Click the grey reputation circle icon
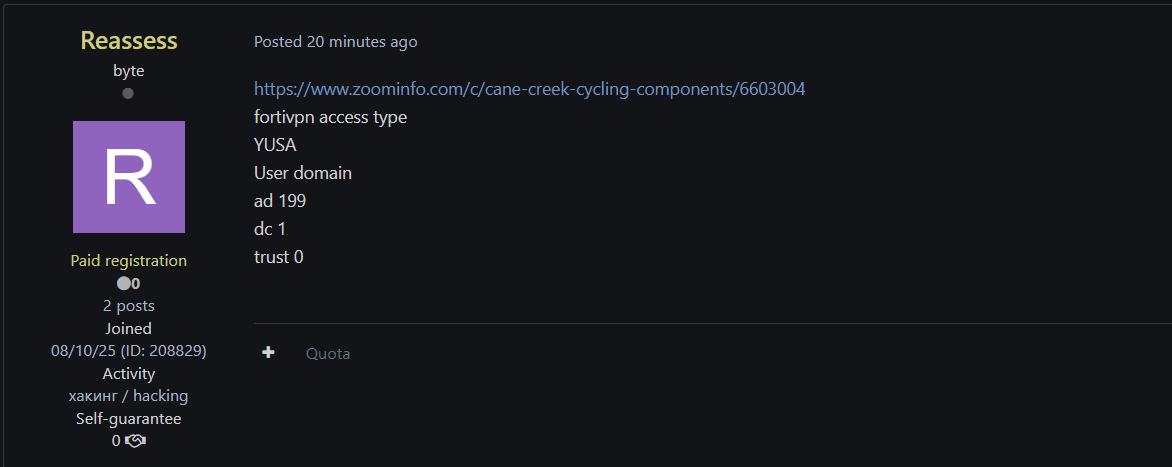Screen dimensions: 1172x467 123,283
